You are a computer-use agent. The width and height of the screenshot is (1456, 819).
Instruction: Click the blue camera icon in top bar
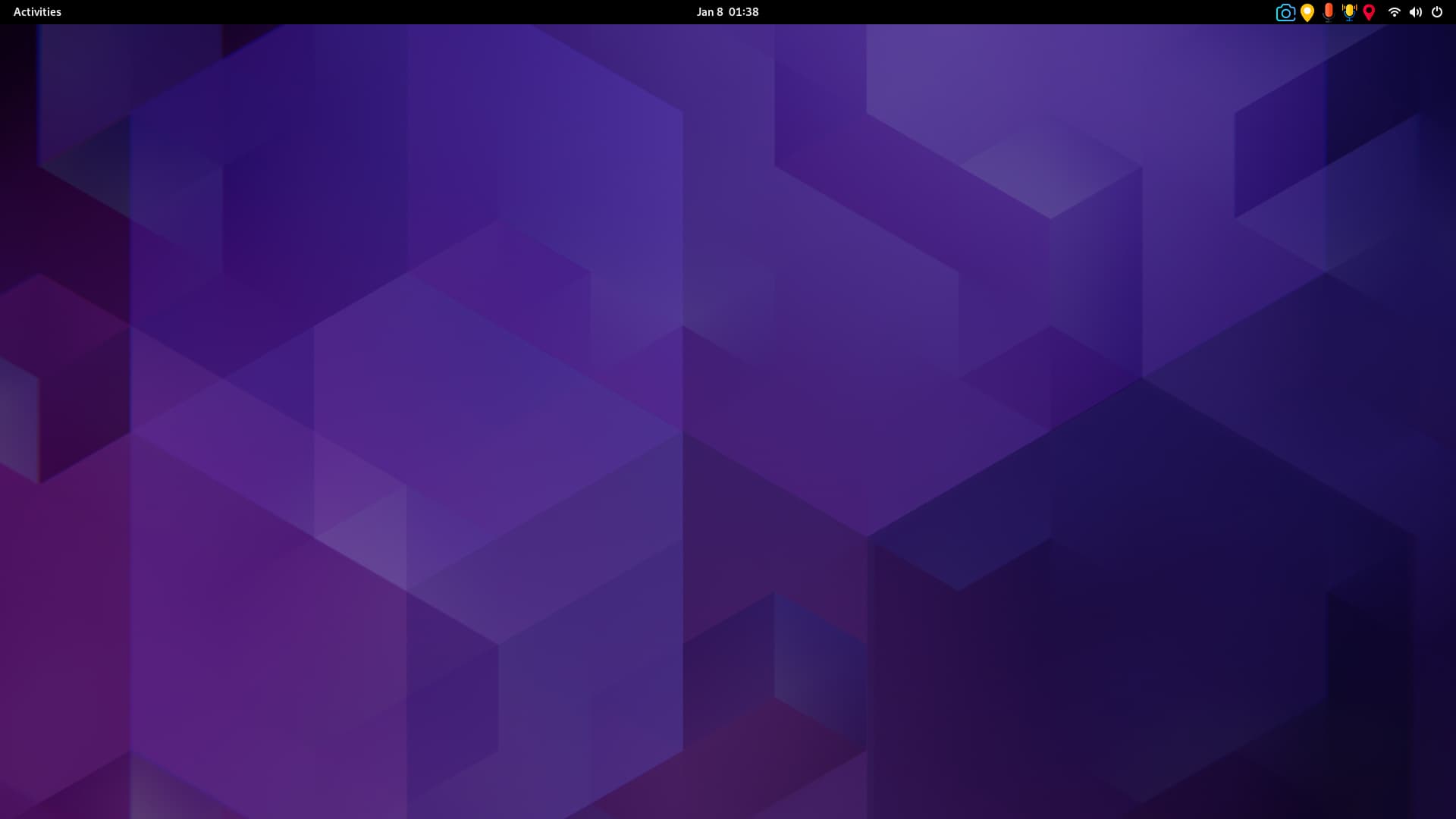1285,12
